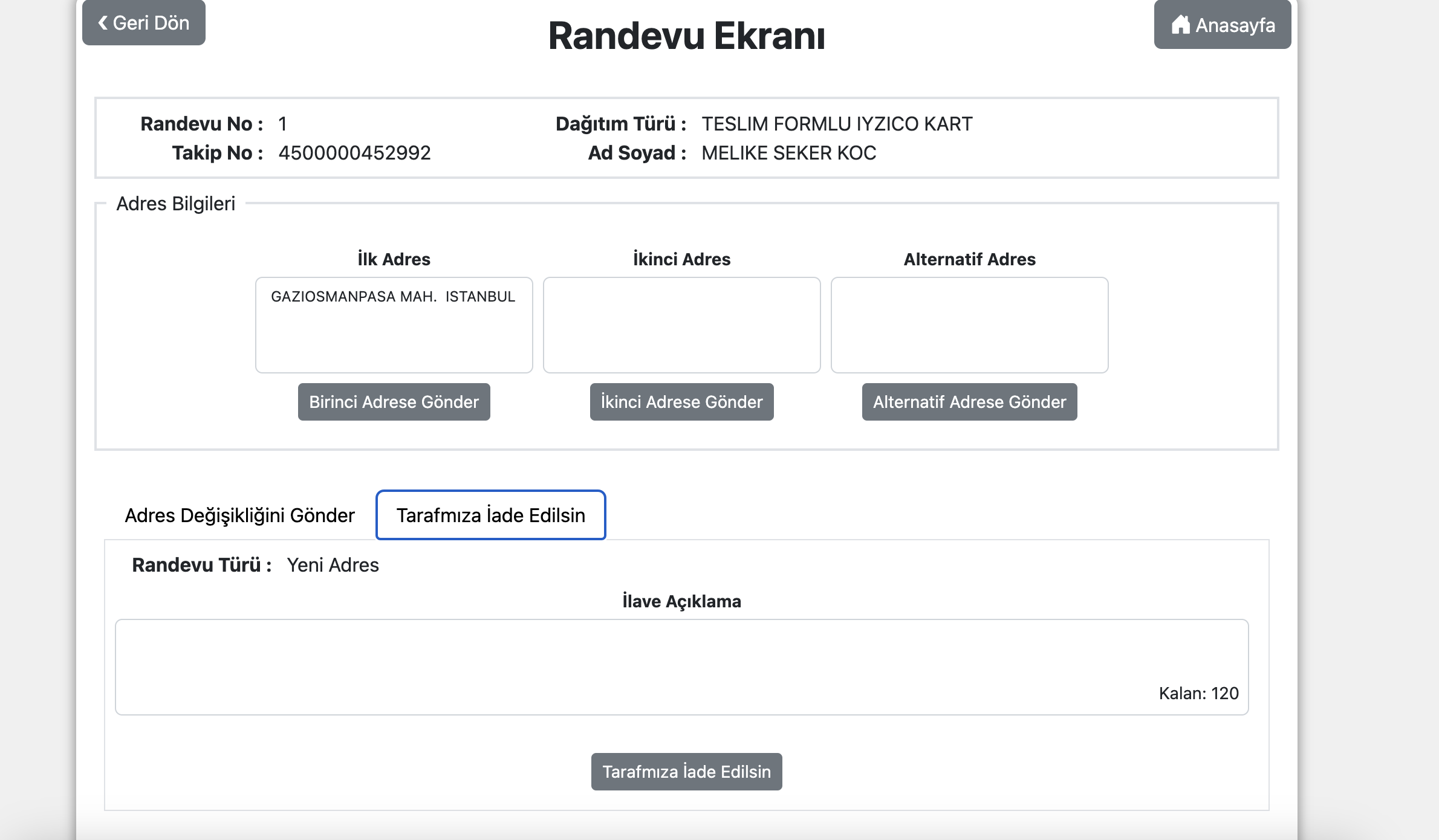Click the Kalan: 120 character counter
The height and width of the screenshot is (840, 1439).
pyautogui.click(x=1198, y=693)
